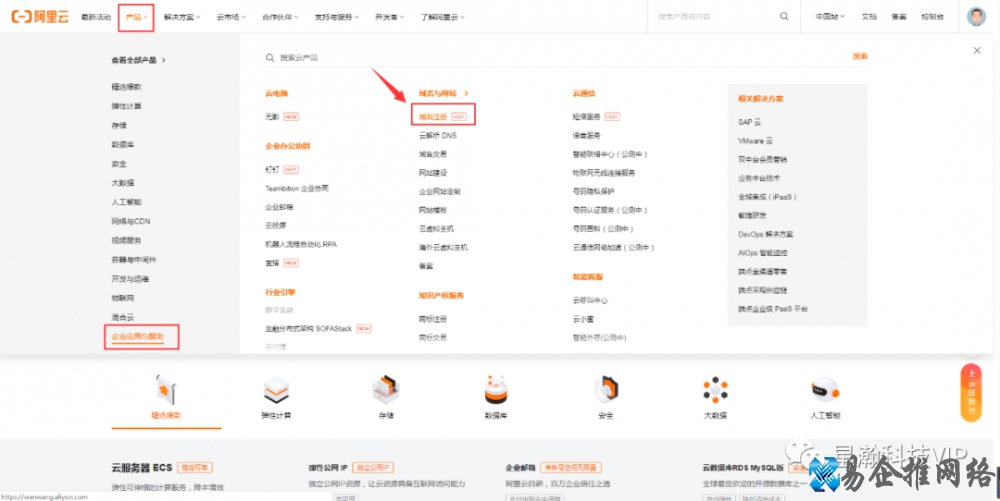Open the user avatar profile icon

pos(976,17)
